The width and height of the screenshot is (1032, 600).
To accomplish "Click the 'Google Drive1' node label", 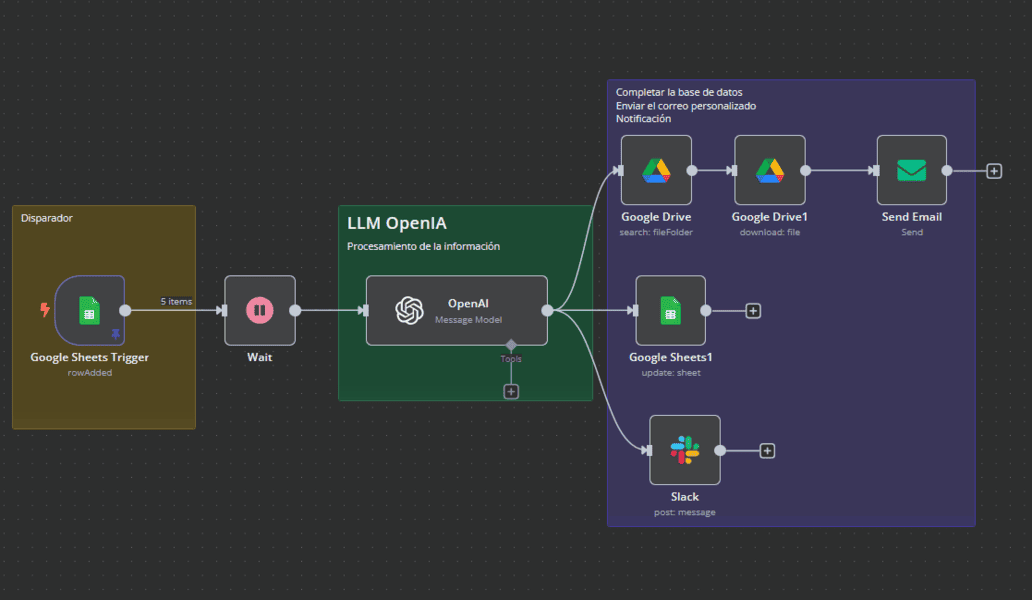I will (x=769, y=216).
